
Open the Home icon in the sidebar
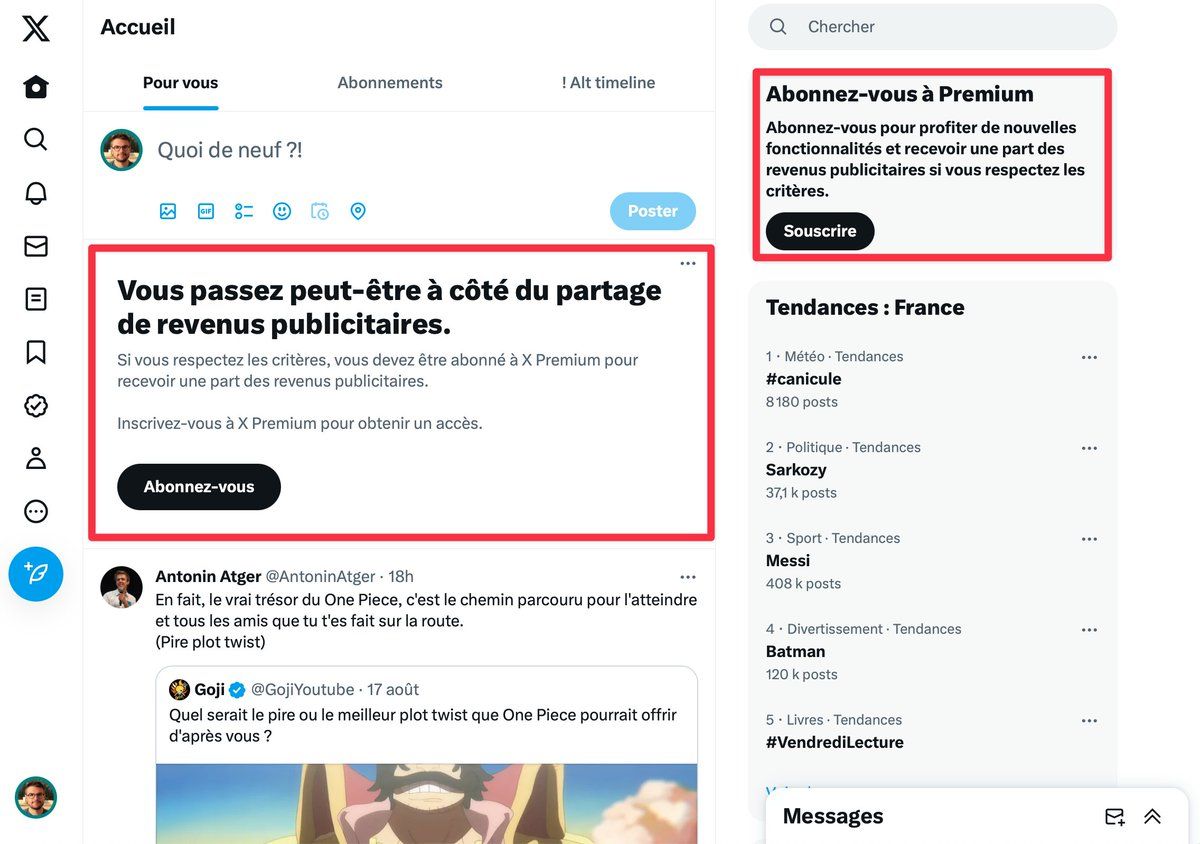(x=36, y=87)
